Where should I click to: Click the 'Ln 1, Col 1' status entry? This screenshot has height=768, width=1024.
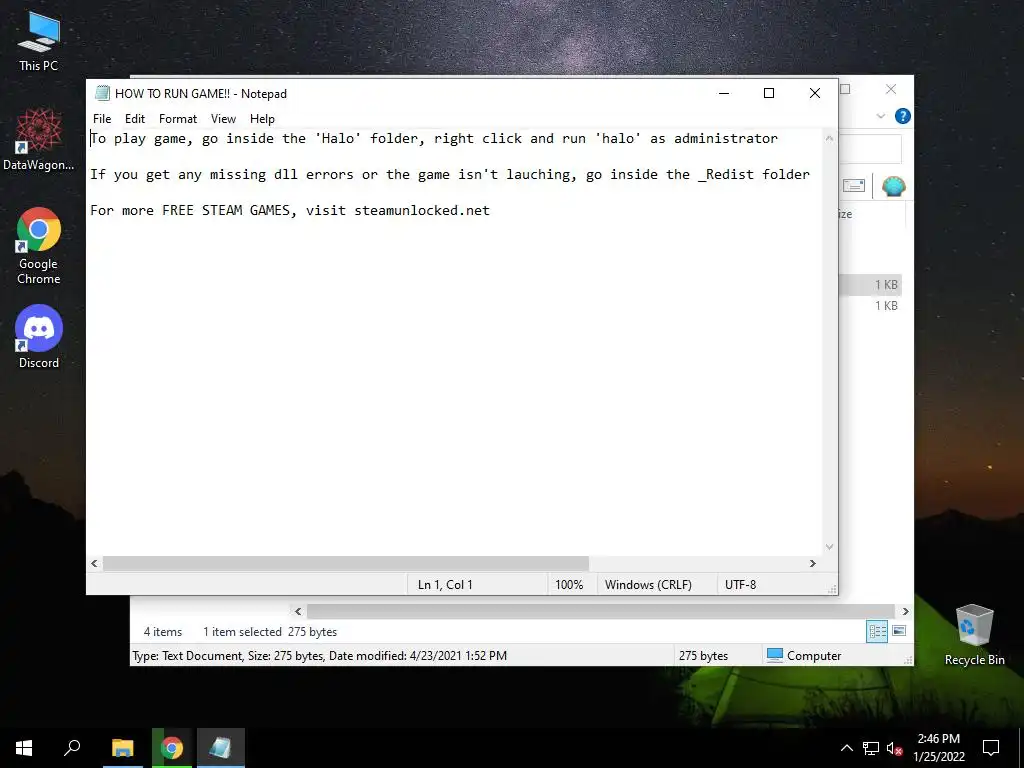(x=445, y=584)
